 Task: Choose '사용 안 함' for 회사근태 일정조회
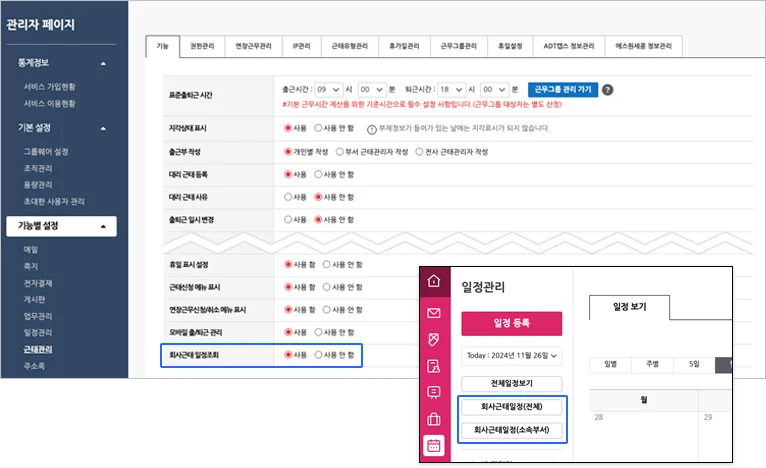pyautogui.click(x=319, y=355)
